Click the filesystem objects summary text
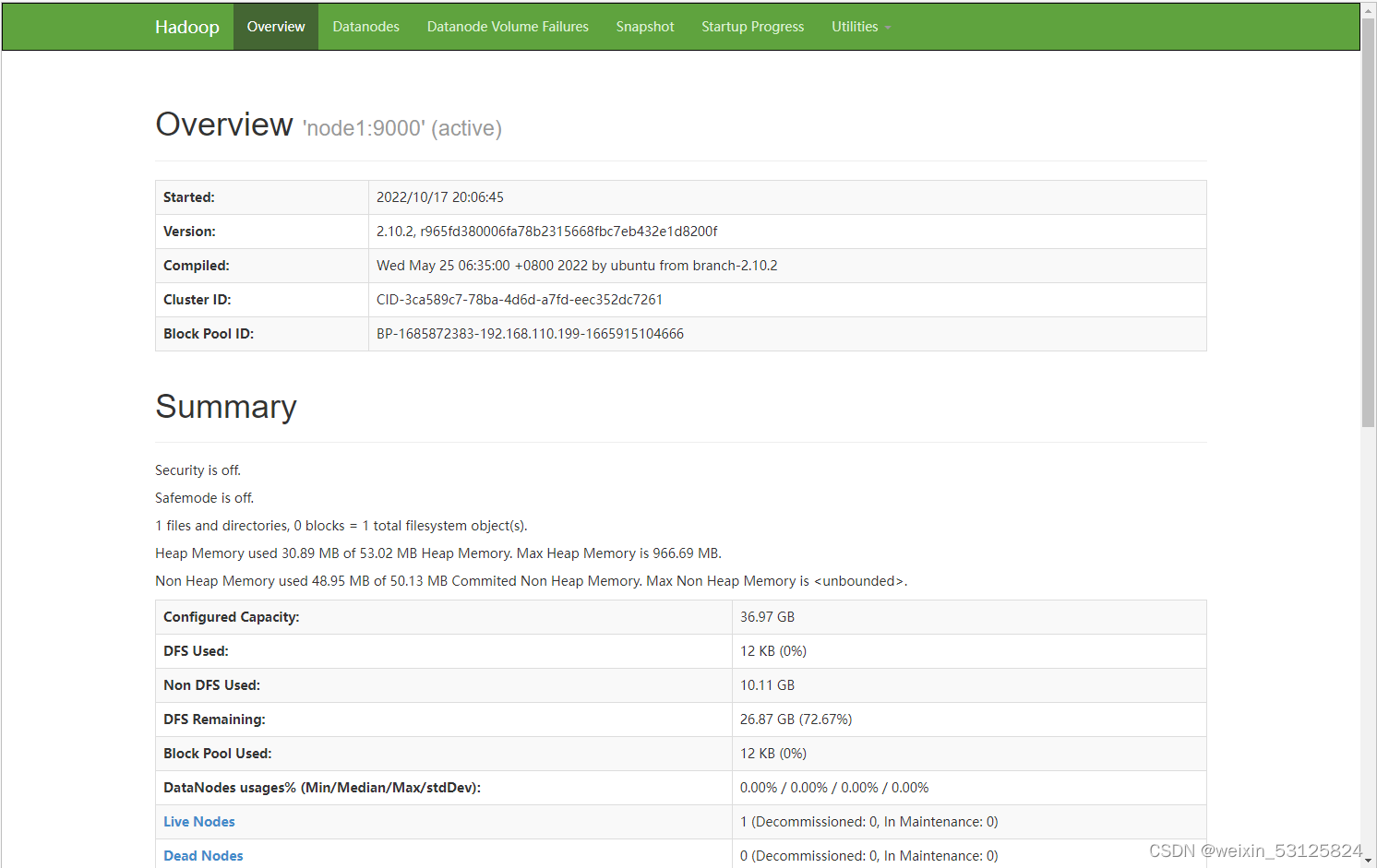This screenshot has height=868, width=1377. click(341, 525)
